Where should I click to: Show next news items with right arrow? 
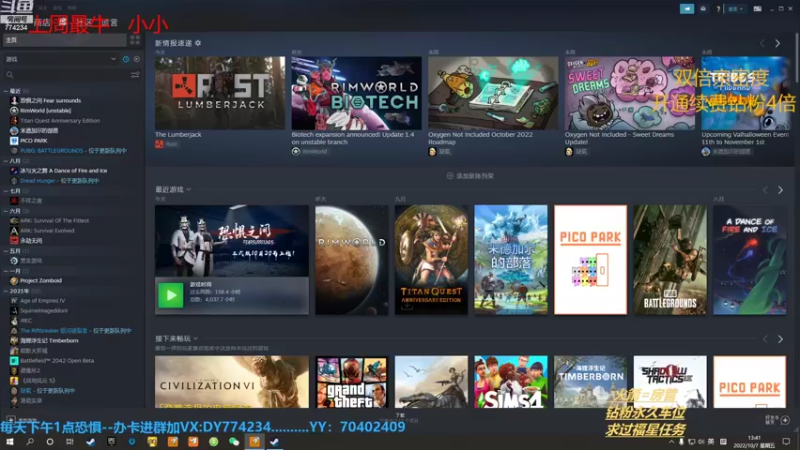(x=778, y=44)
